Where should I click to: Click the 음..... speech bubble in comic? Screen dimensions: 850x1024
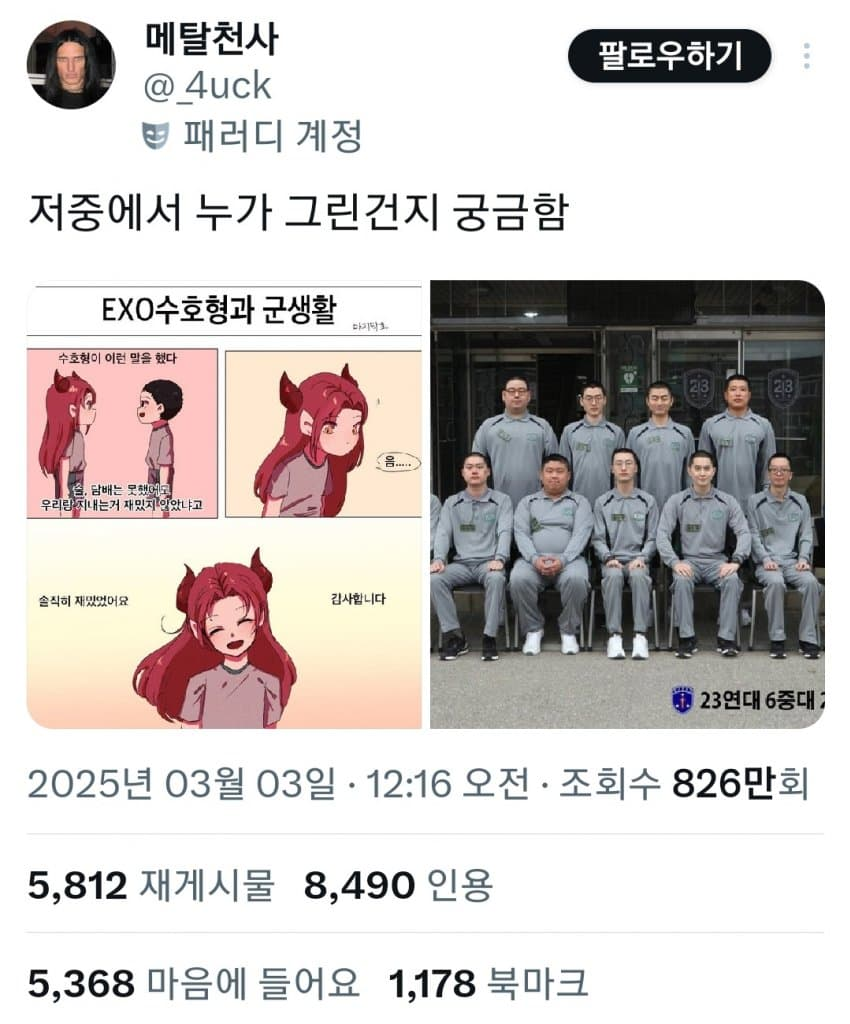click(398, 462)
